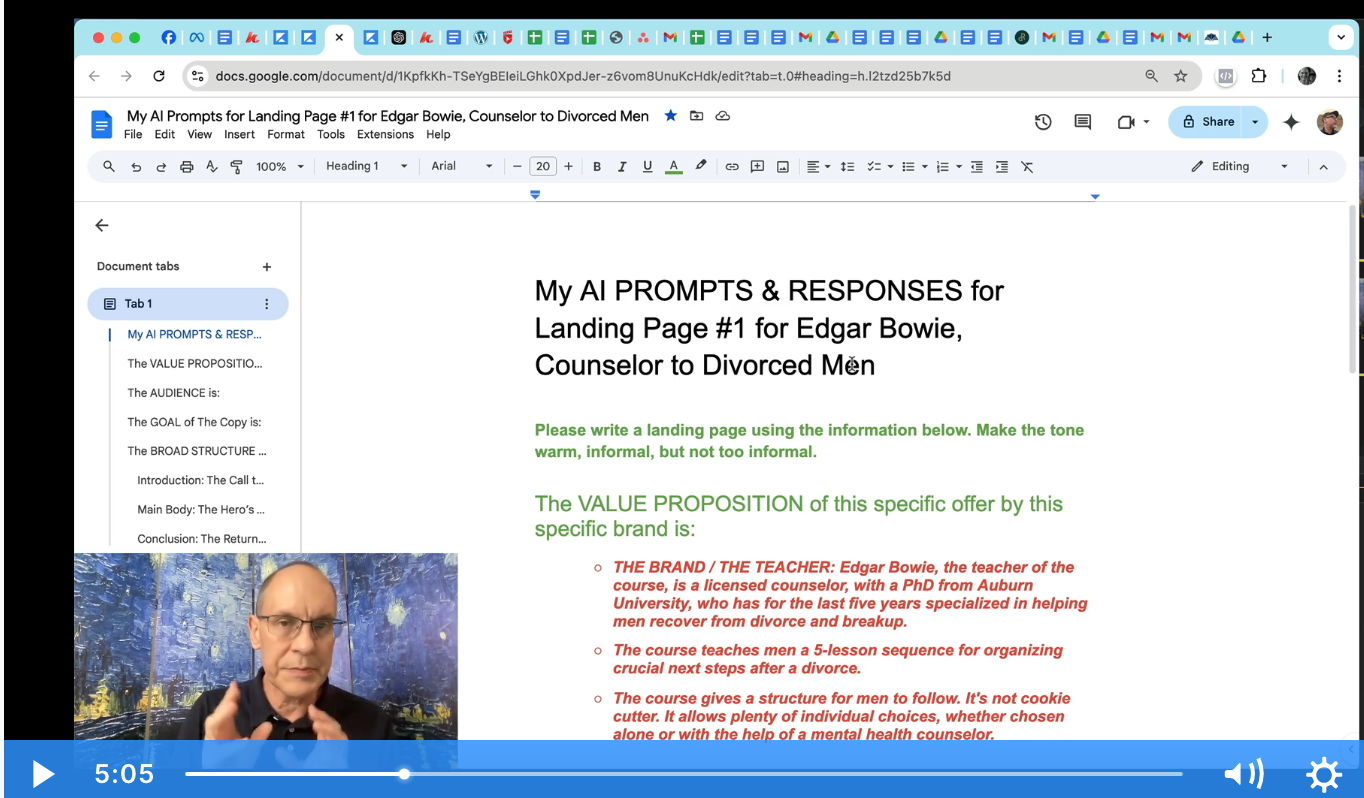
Task: Select the Paint format tool
Action: tap(236, 167)
